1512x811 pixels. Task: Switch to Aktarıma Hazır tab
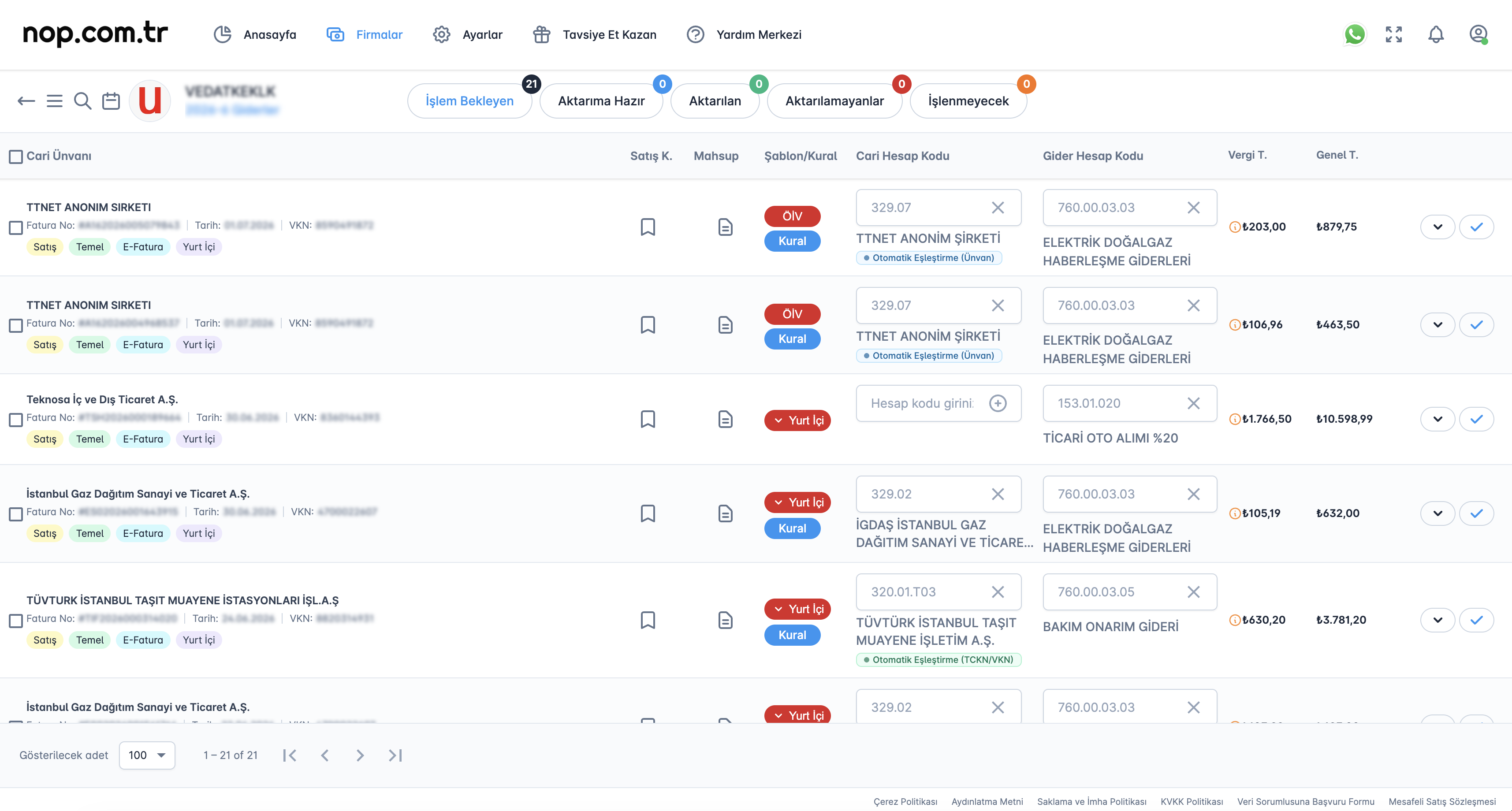[601, 101]
